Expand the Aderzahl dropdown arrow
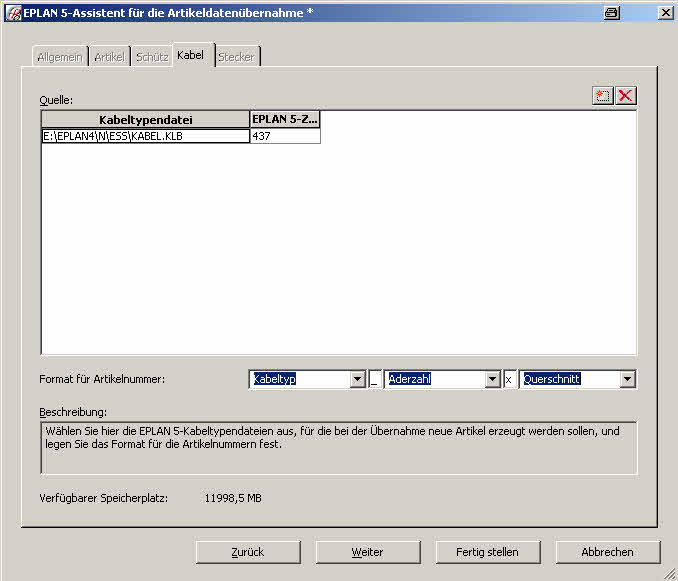Screen dimensions: 678x581 [x=492, y=380]
